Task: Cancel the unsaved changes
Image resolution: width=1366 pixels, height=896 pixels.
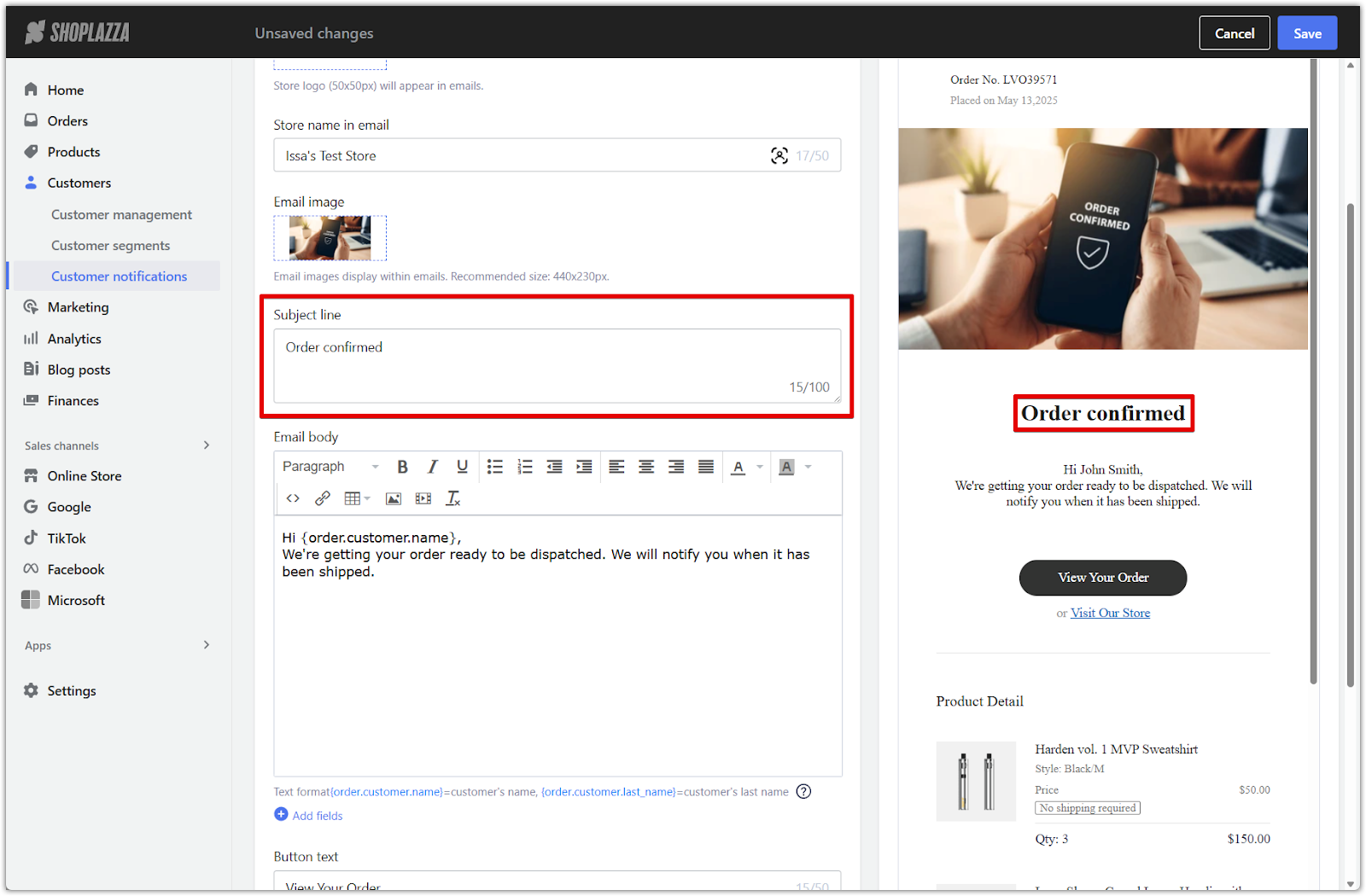Action: tap(1235, 33)
